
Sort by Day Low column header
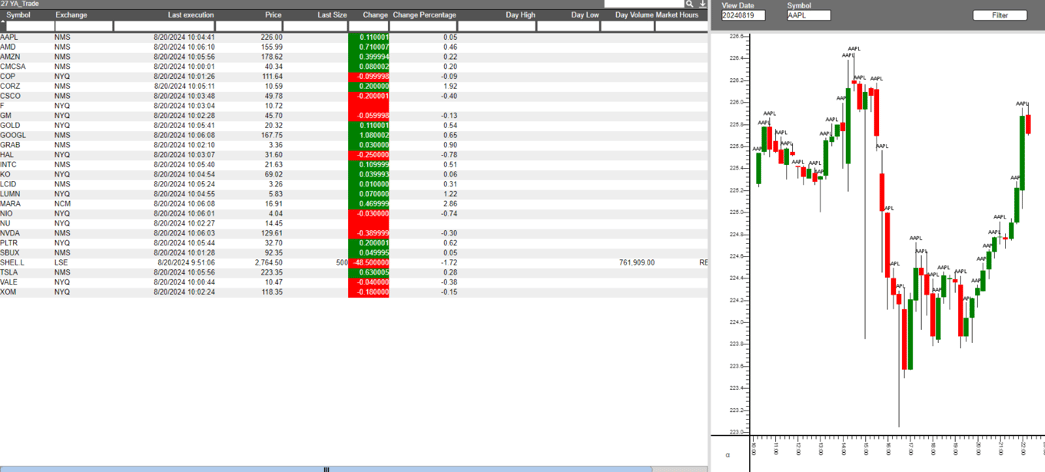click(585, 15)
